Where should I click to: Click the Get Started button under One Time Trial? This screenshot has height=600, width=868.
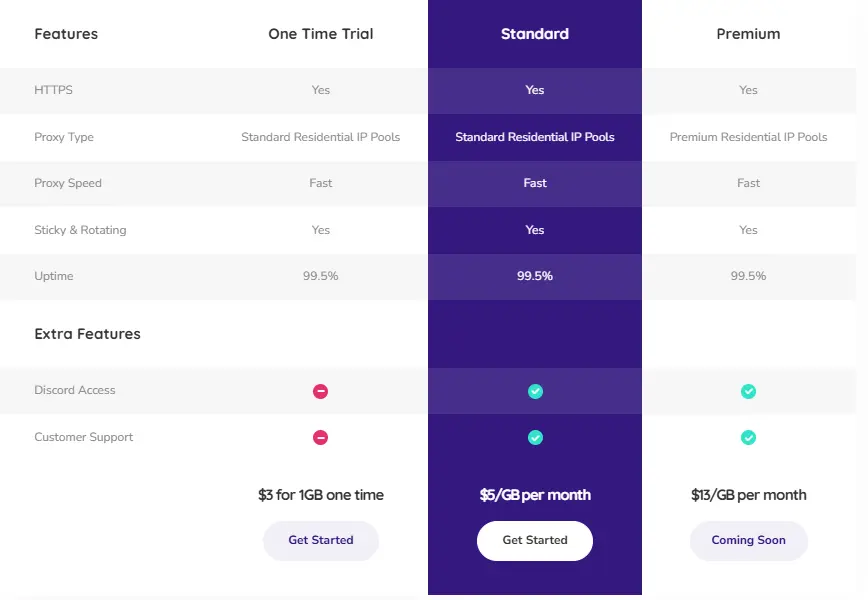[320, 540]
